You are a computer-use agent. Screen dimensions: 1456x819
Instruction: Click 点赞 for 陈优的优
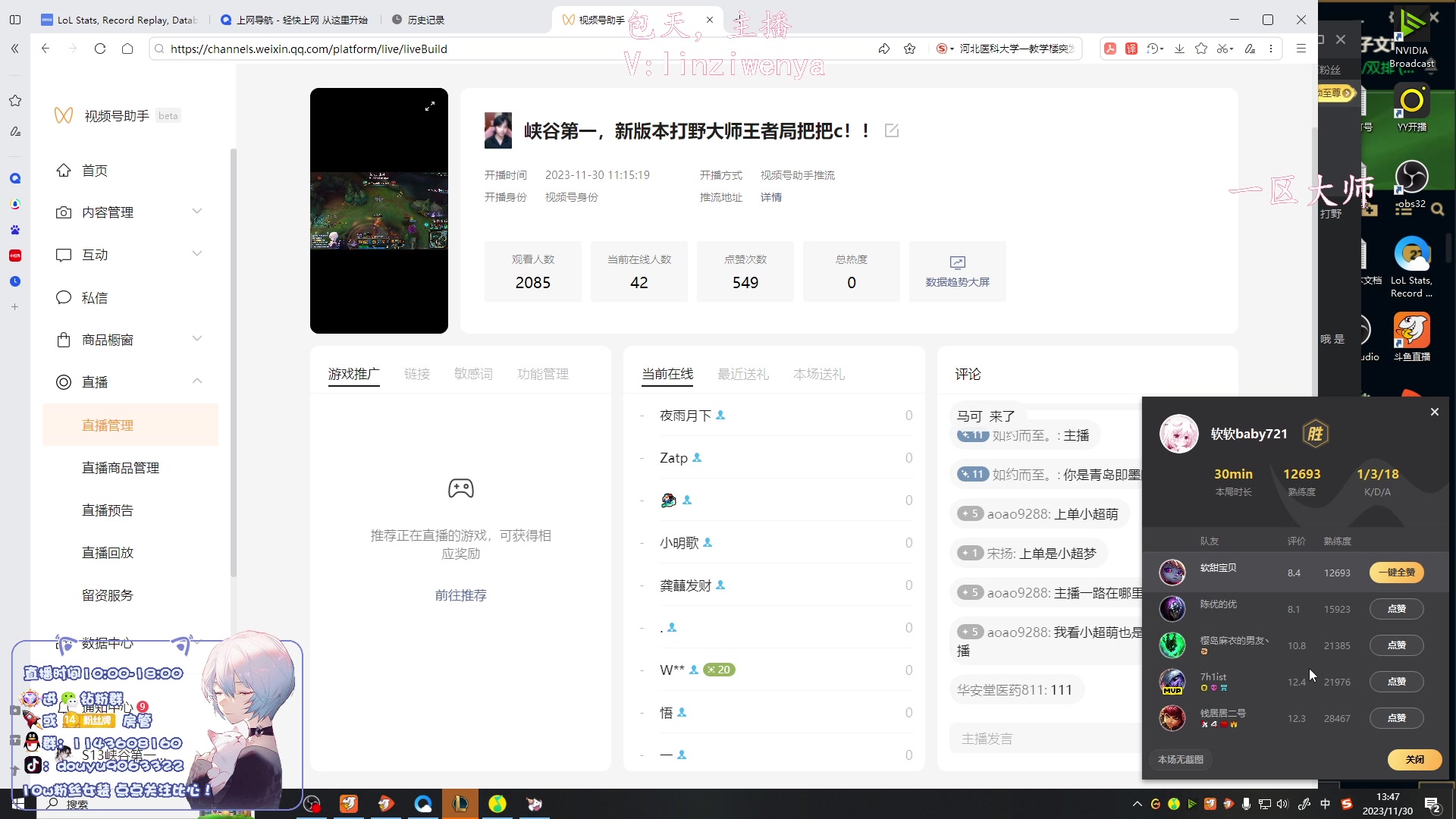1397,609
